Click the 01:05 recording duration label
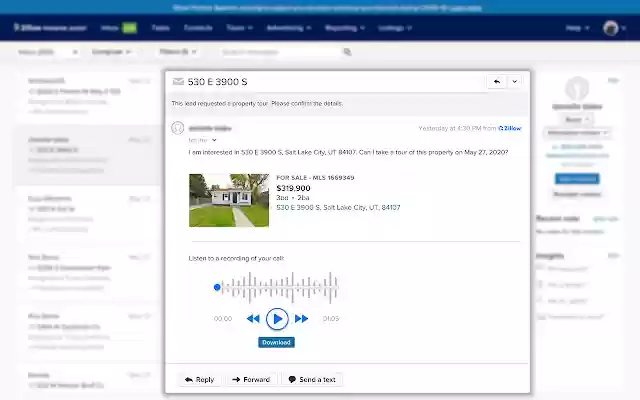The height and width of the screenshot is (400, 640). point(331,319)
